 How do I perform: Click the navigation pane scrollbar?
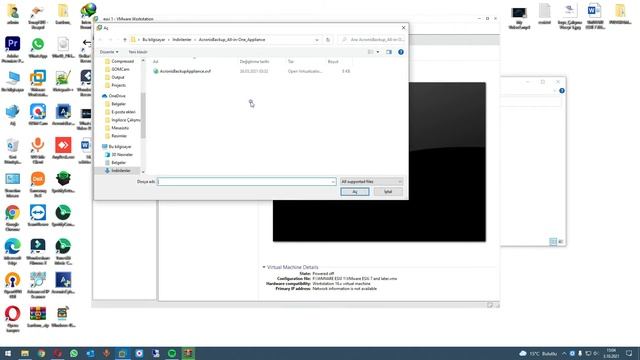[x=143, y=116]
